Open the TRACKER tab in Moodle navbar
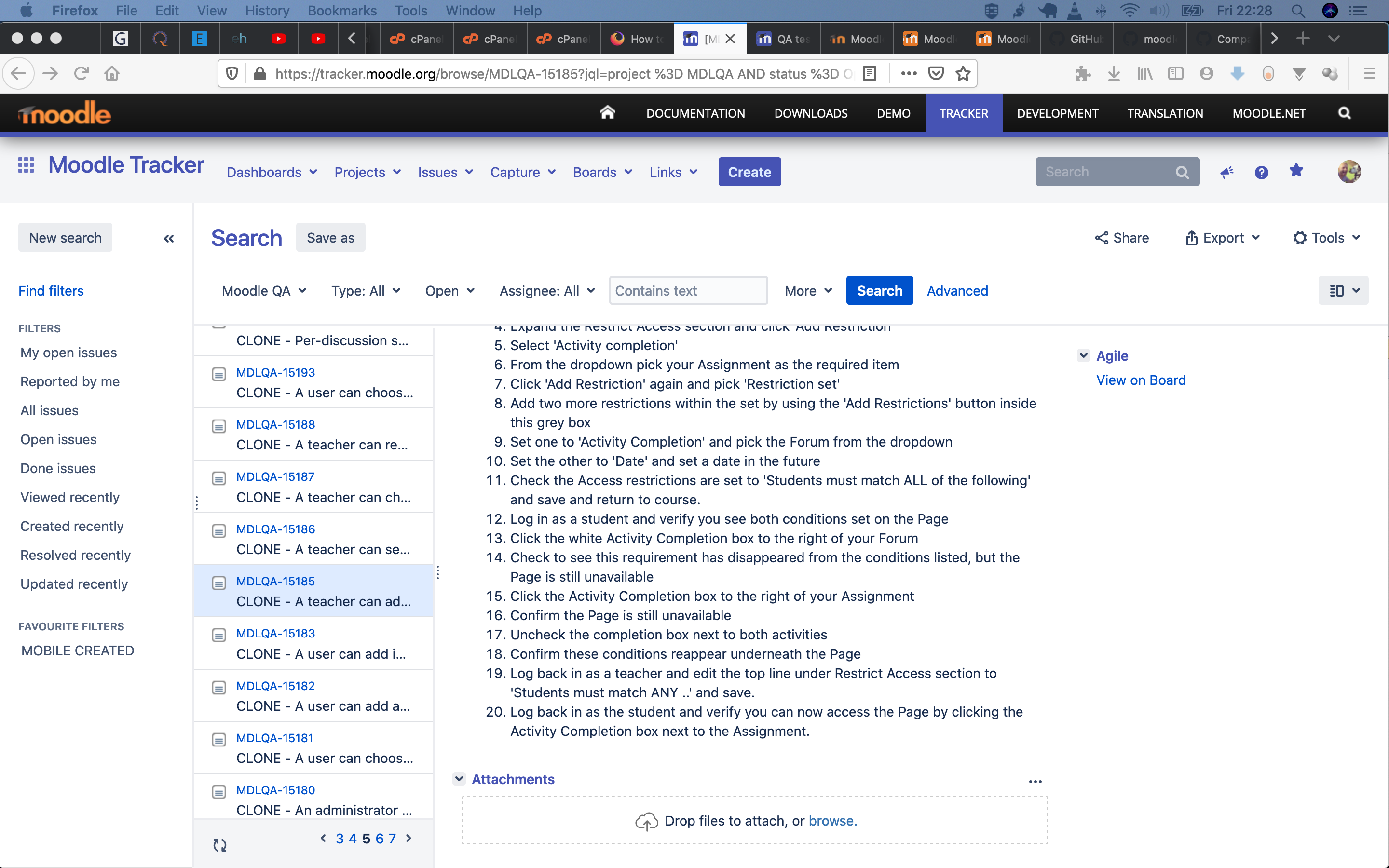Screen dimensions: 1389x868 coord(964,113)
